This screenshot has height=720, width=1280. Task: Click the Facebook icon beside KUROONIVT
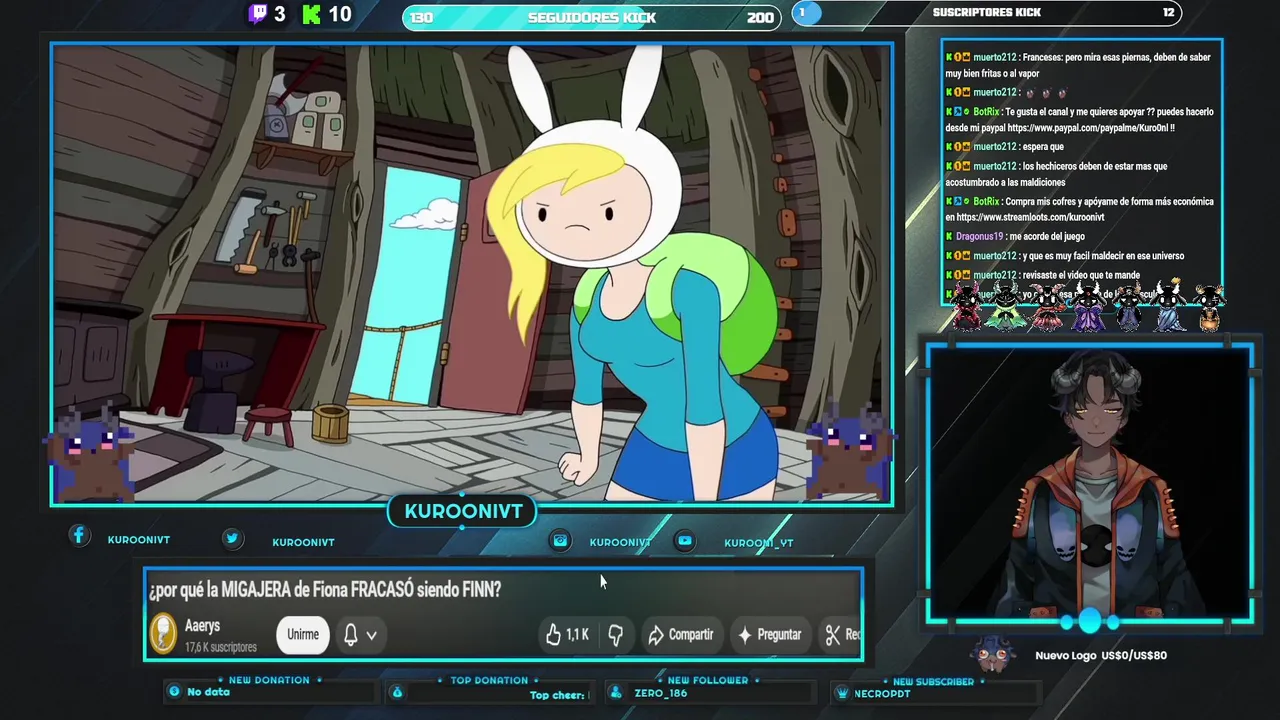pyautogui.click(x=79, y=536)
